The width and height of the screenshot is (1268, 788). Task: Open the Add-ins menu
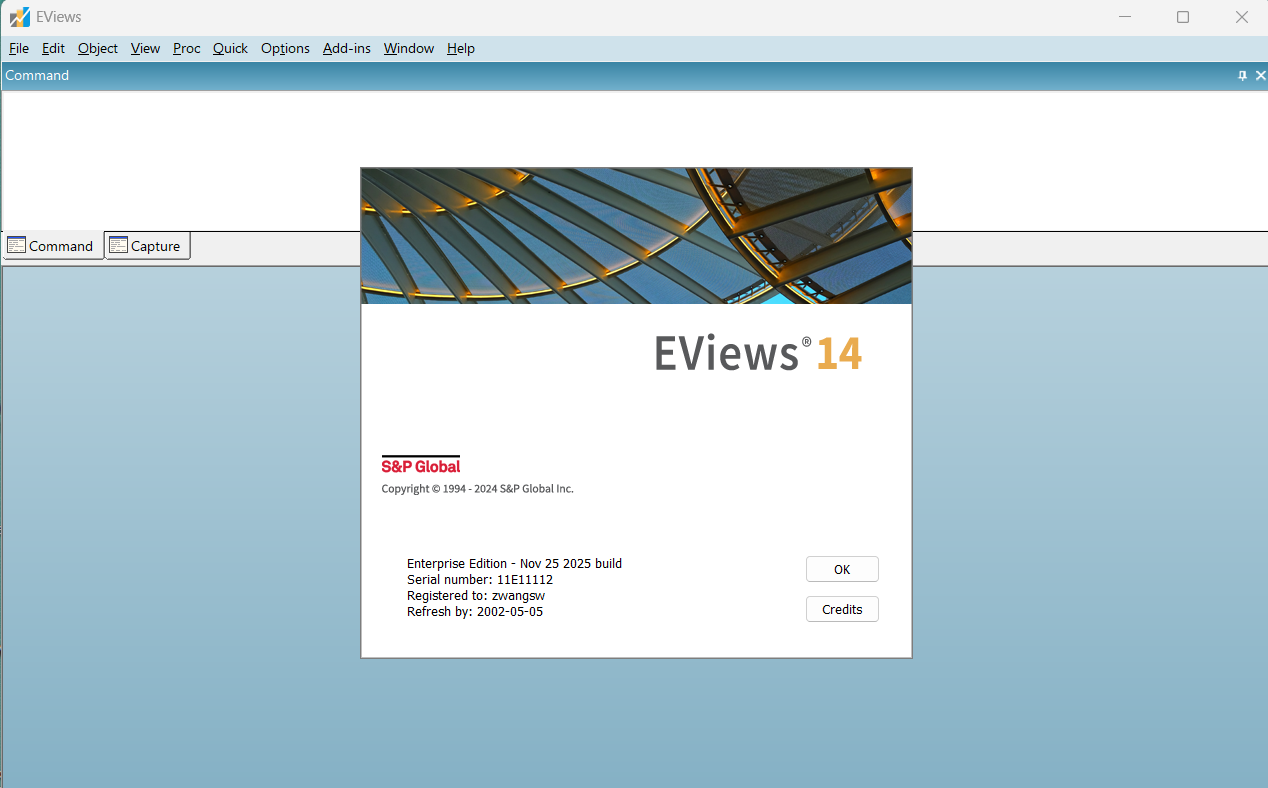(x=347, y=48)
